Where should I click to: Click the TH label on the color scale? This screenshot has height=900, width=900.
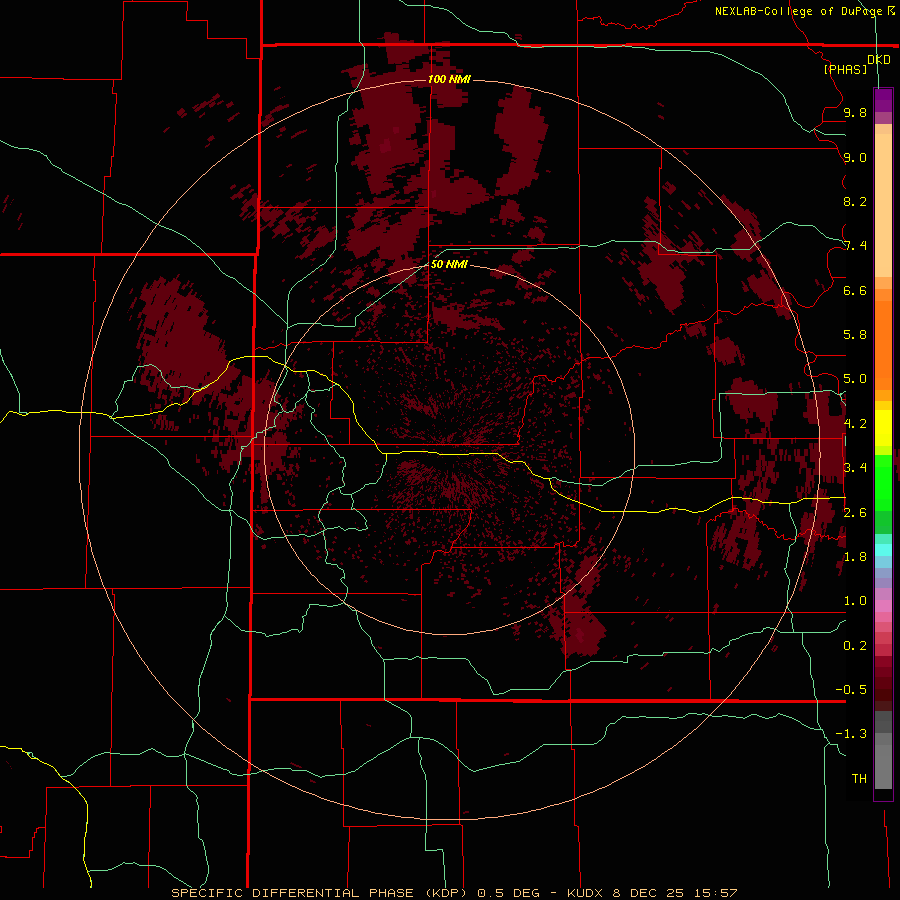[x=859, y=779]
